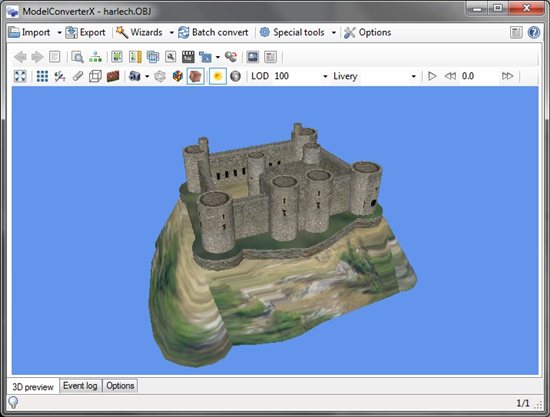This screenshot has width=550, height=417.
Task: Click the Batch convert button
Action: coord(213,33)
